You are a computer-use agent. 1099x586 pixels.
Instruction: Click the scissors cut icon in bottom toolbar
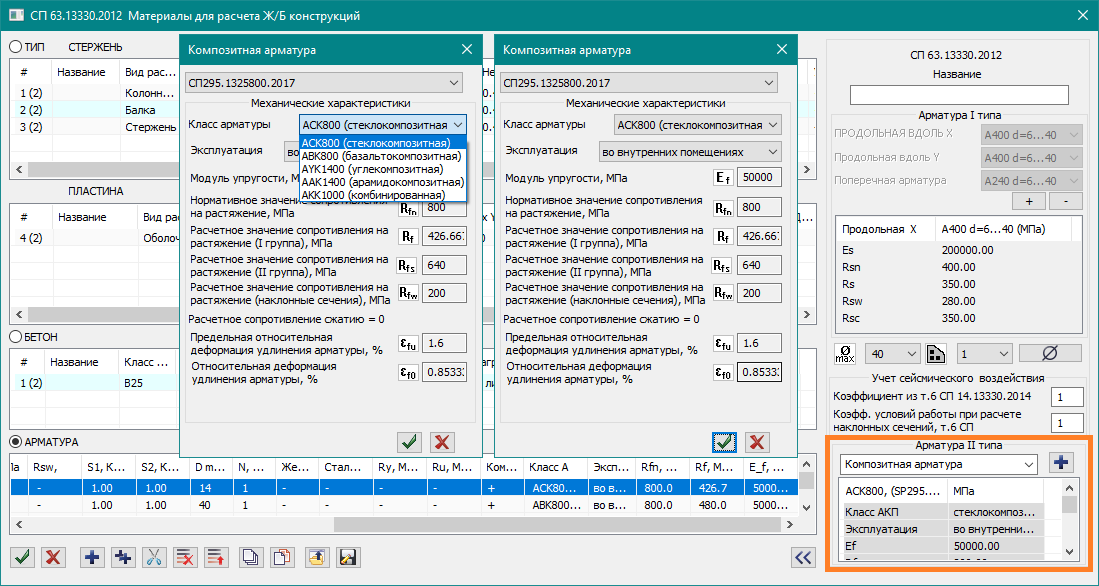(x=154, y=557)
